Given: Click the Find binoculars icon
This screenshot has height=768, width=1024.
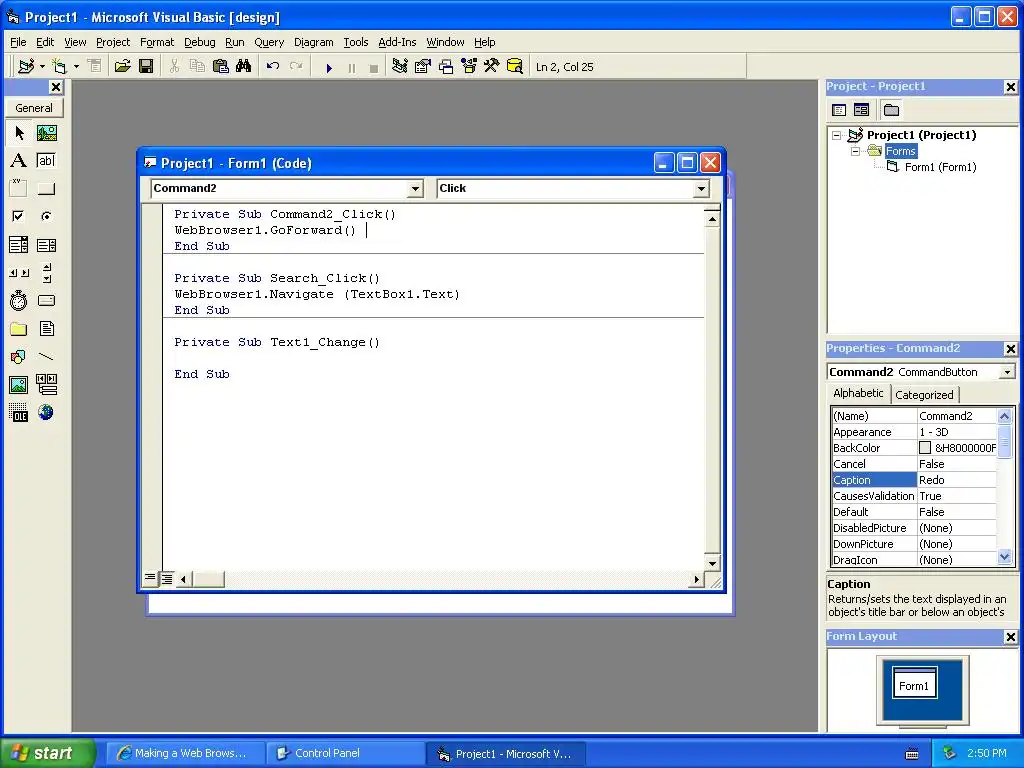Looking at the screenshot, I should point(244,67).
